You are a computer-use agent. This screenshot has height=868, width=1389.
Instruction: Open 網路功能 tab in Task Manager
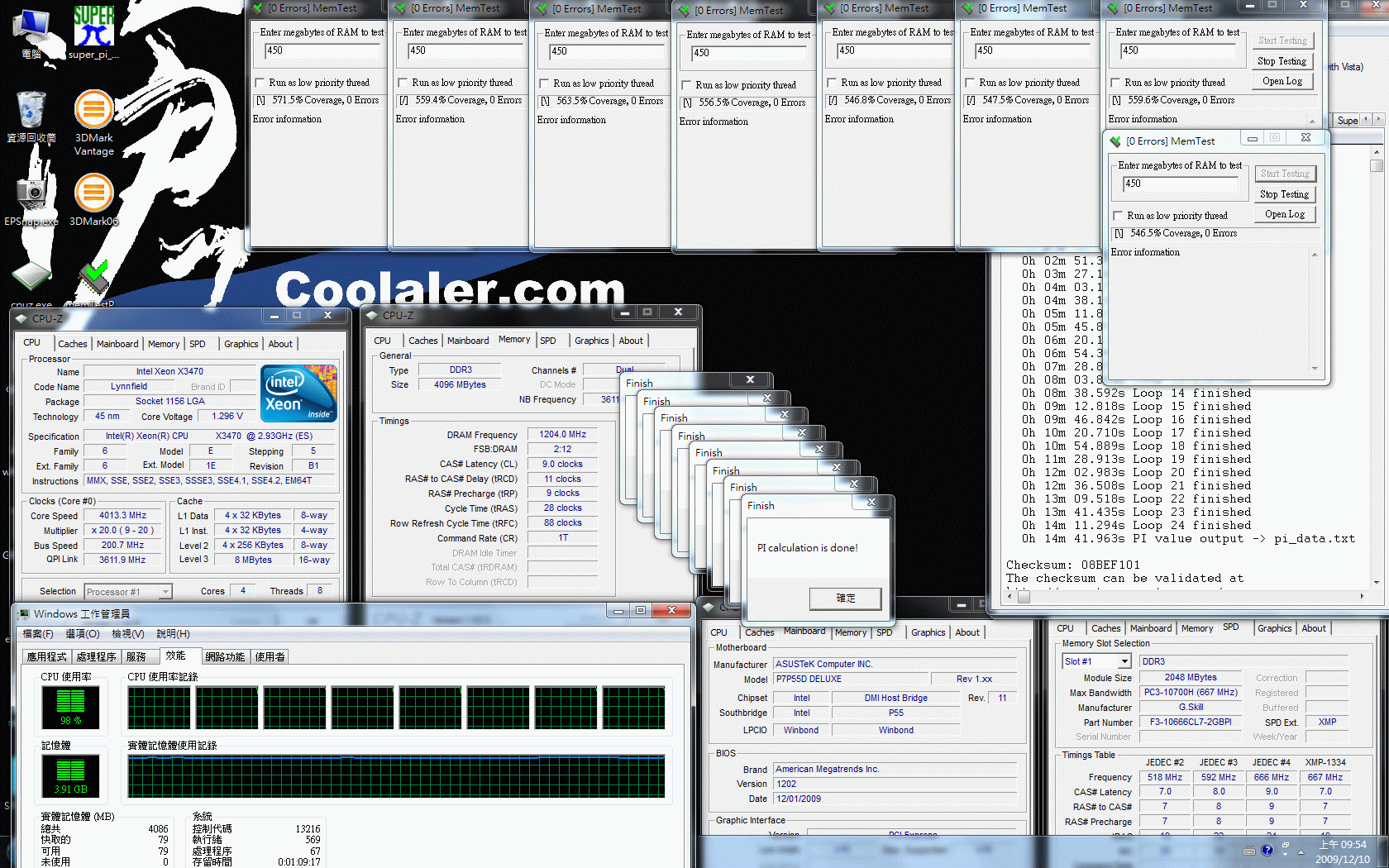pyautogui.click(x=225, y=656)
